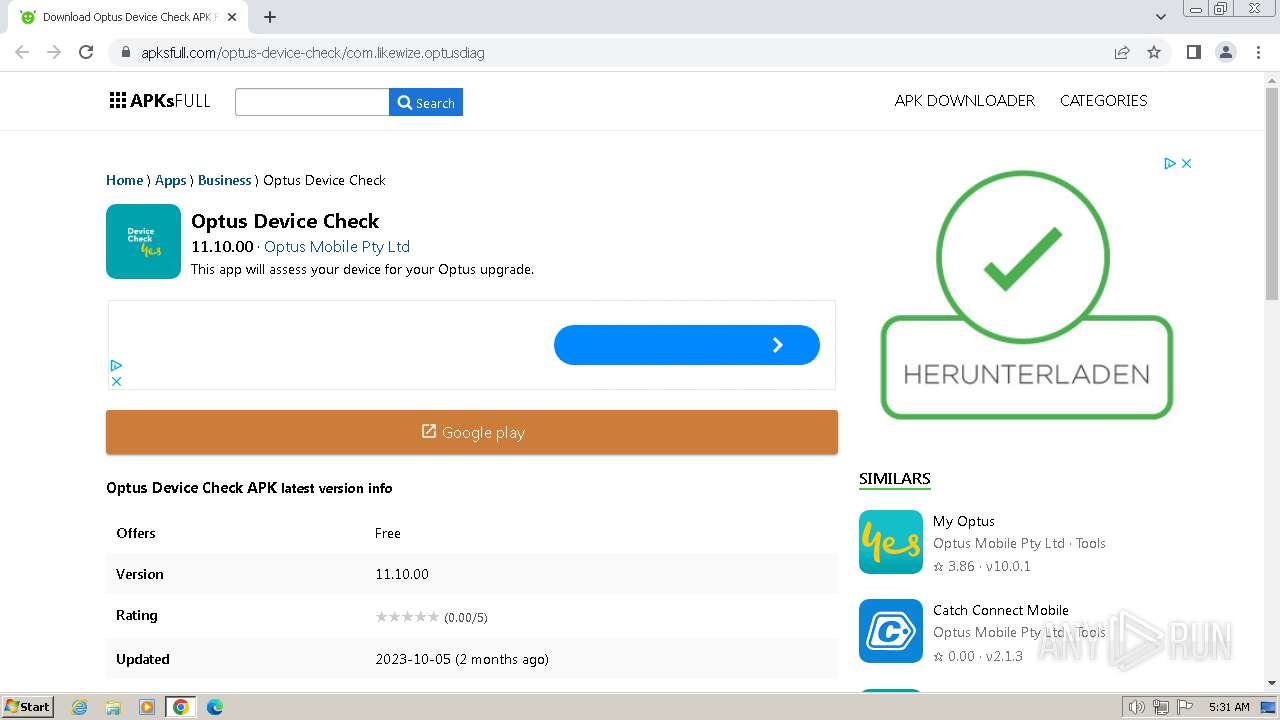Open Internet Explorer in taskbar

click(x=80, y=706)
